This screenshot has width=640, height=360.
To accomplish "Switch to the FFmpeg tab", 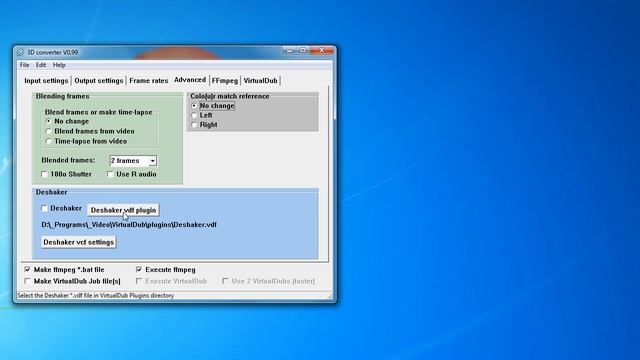I will point(224,81).
